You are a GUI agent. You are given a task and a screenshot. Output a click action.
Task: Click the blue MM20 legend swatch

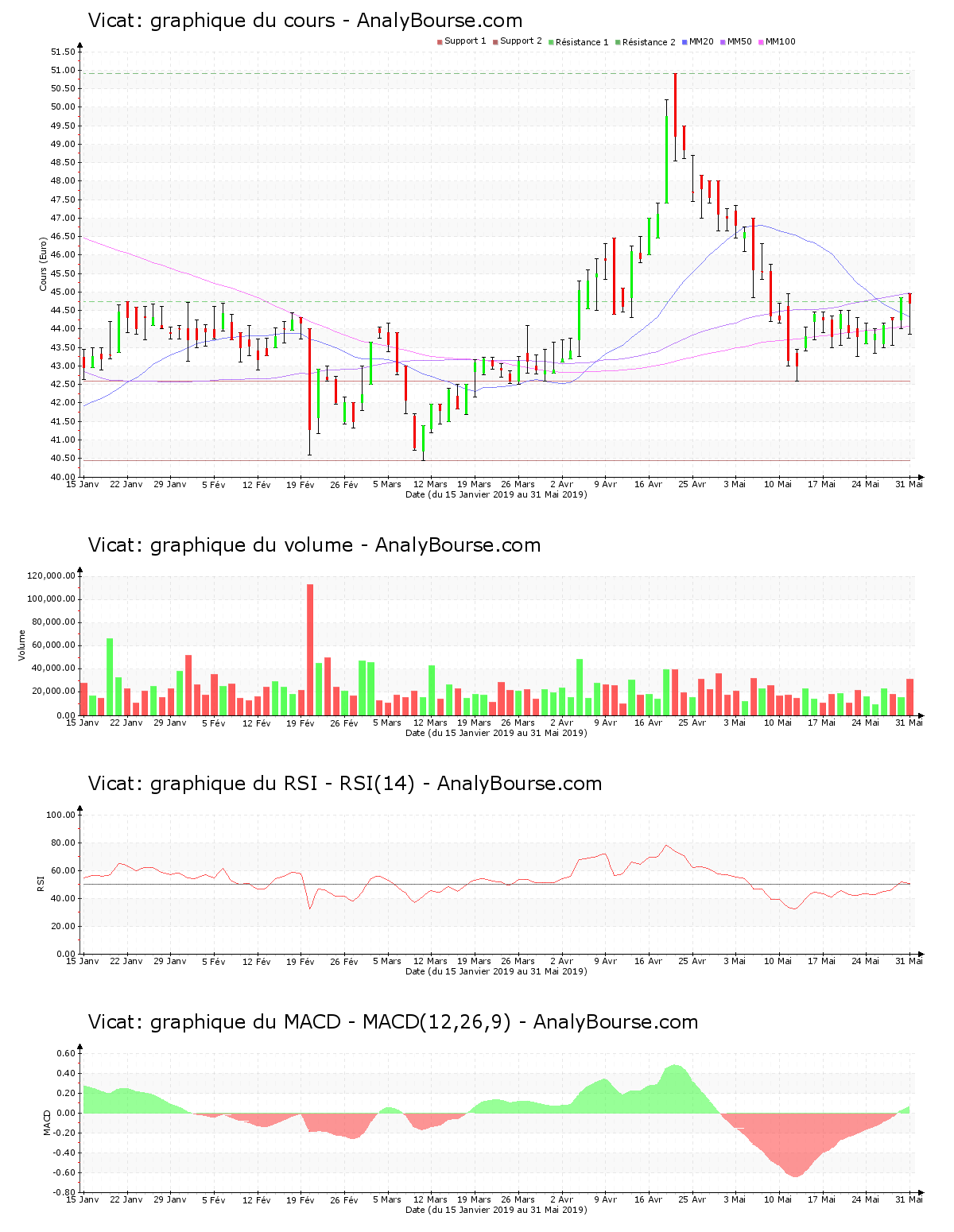(x=684, y=42)
